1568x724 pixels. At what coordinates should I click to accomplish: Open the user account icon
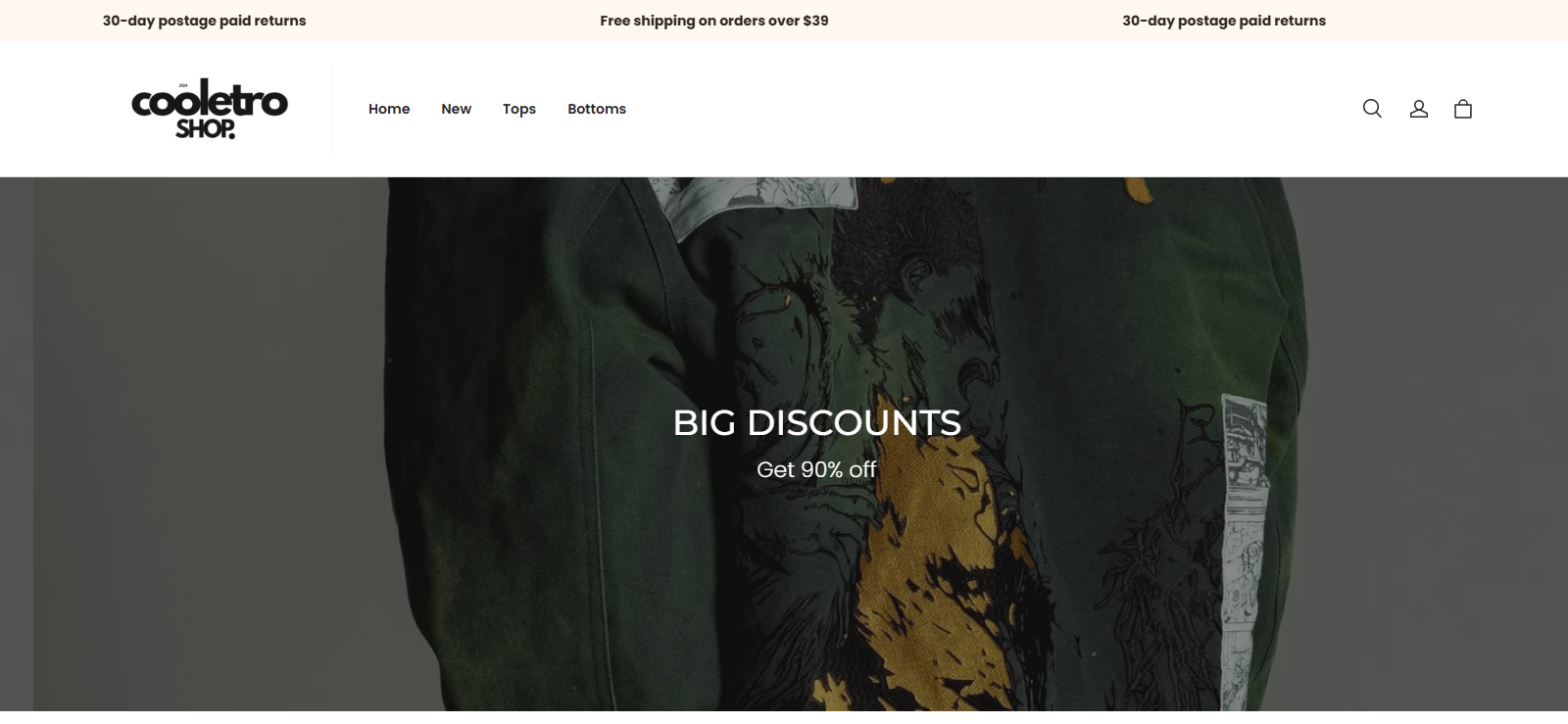click(x=1418, y=109)
